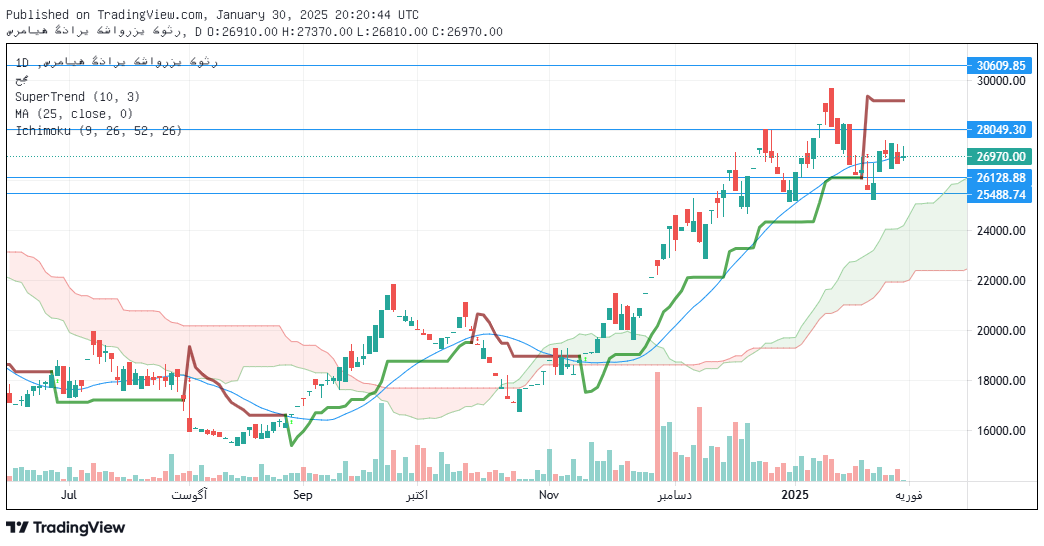Click the Jul label on time axis
1044x546 pixels.
(x=69, y=495)
